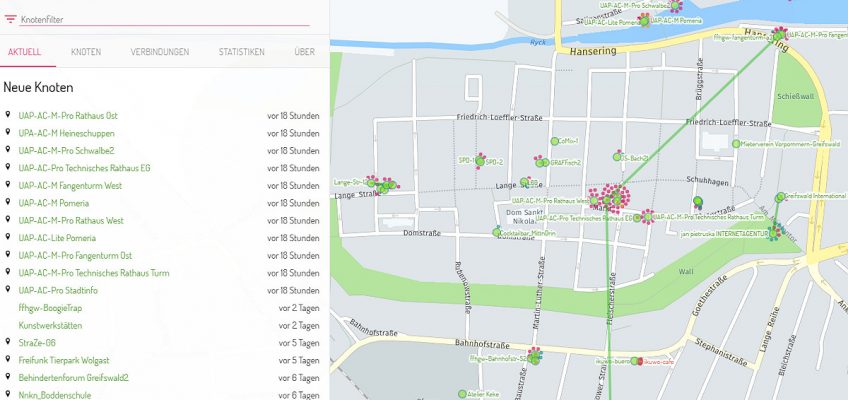The image size is (848, 400).
Task: Switch to the KNOTEN tab
Action: tap(86, 51)
